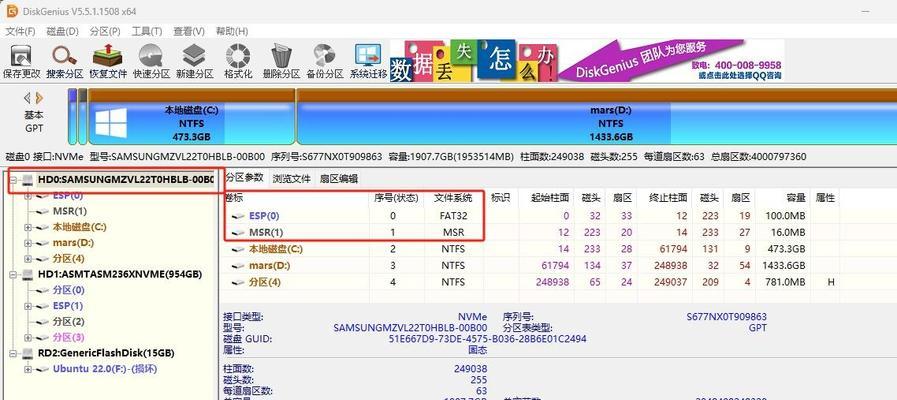This screenshot has width=897, height=400.
Task: Choose the 新建分区 new partition icon
Action: point(195,56)
